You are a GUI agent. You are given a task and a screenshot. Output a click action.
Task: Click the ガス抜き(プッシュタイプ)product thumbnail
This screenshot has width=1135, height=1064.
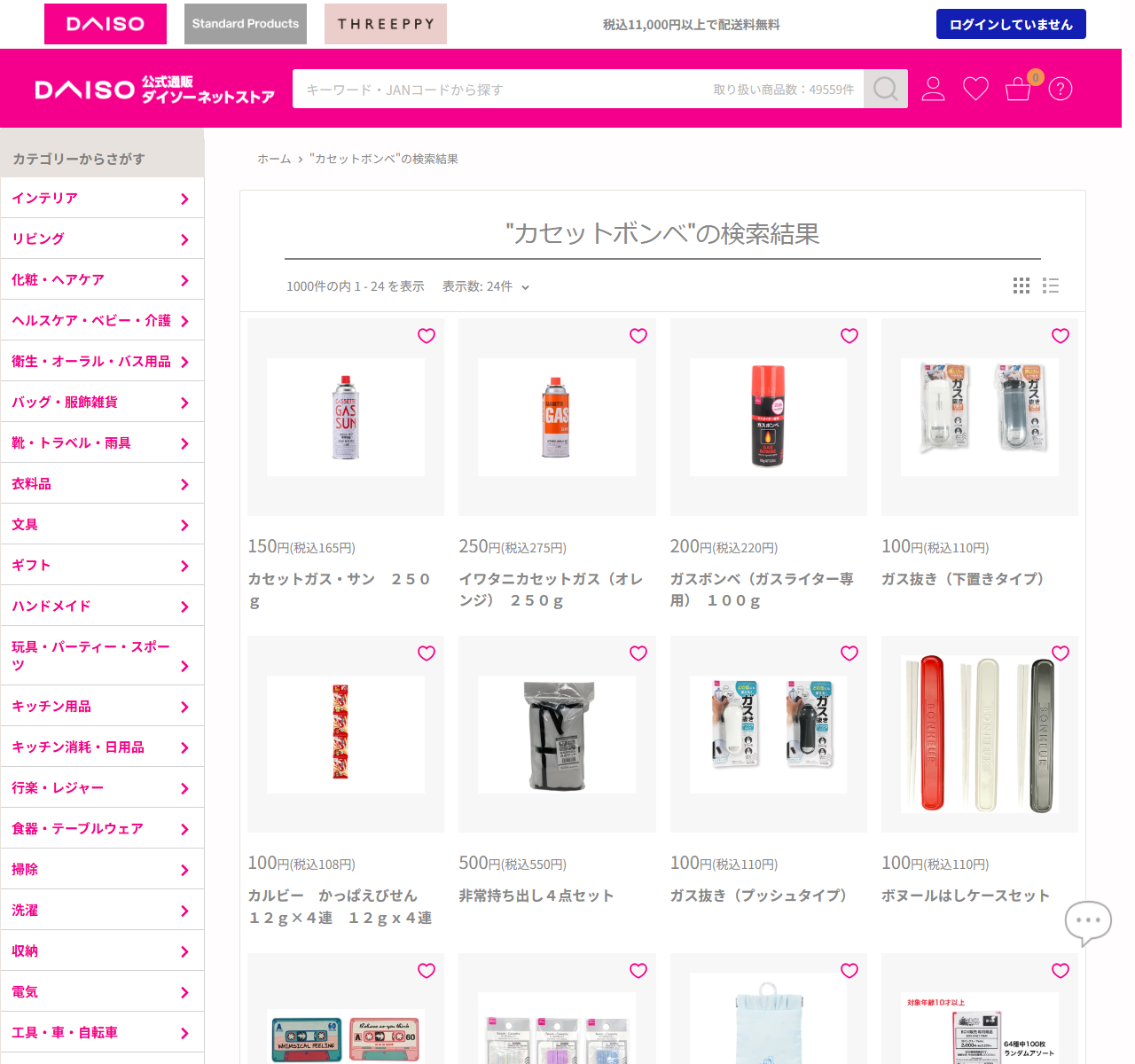click(768, 734)
